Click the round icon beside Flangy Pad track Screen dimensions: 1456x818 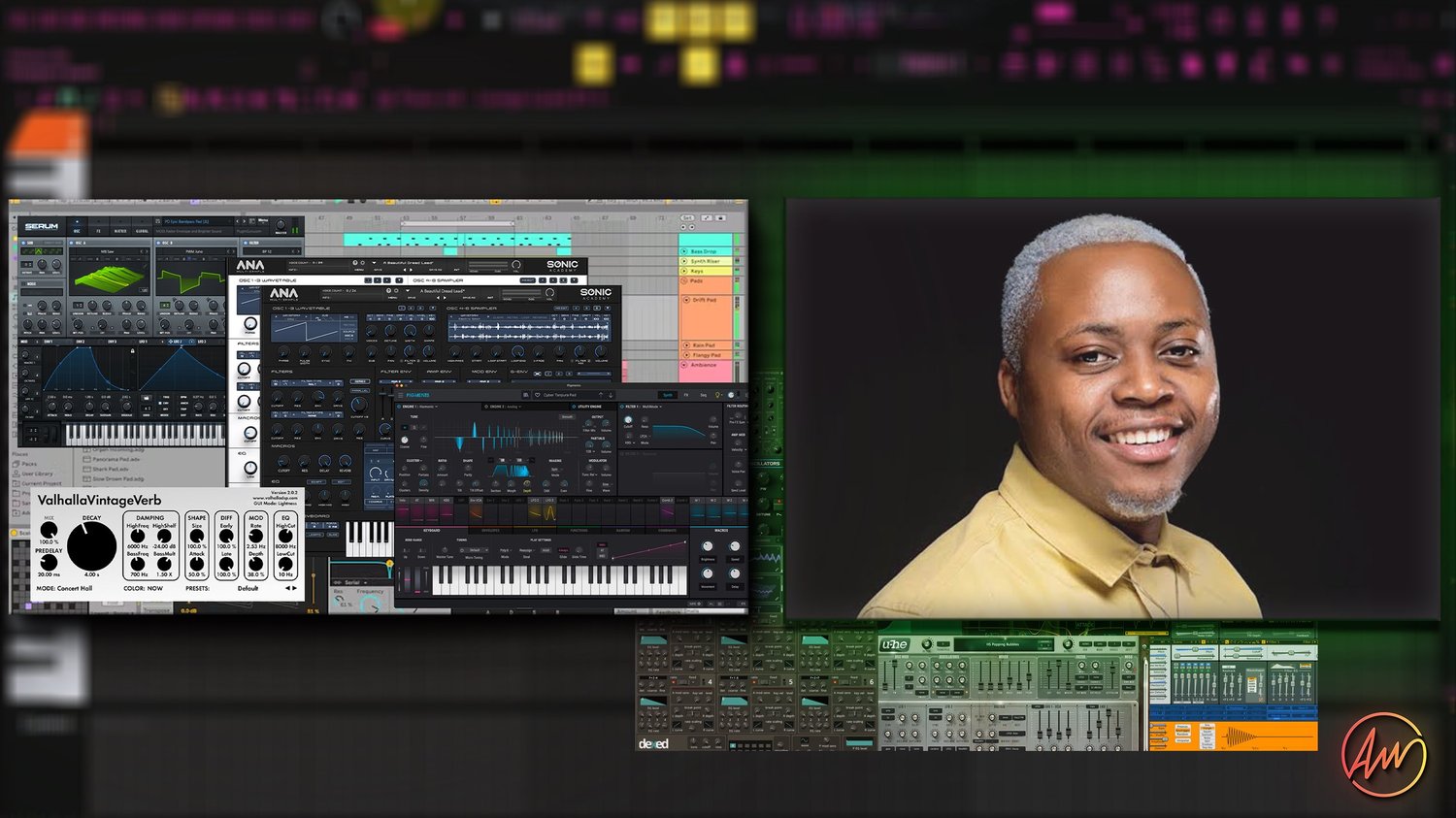pos(684,355)
